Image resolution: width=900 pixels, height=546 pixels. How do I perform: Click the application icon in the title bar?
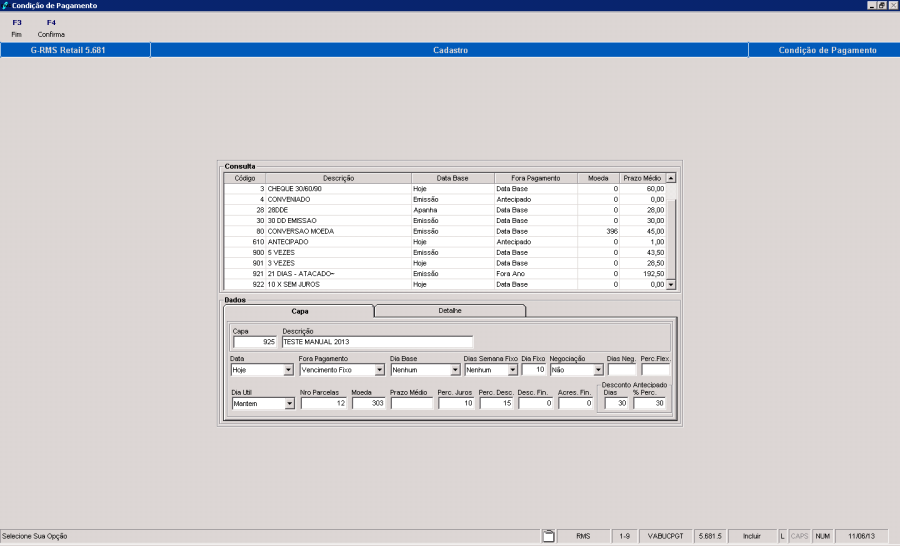click(x=6, y=6)
